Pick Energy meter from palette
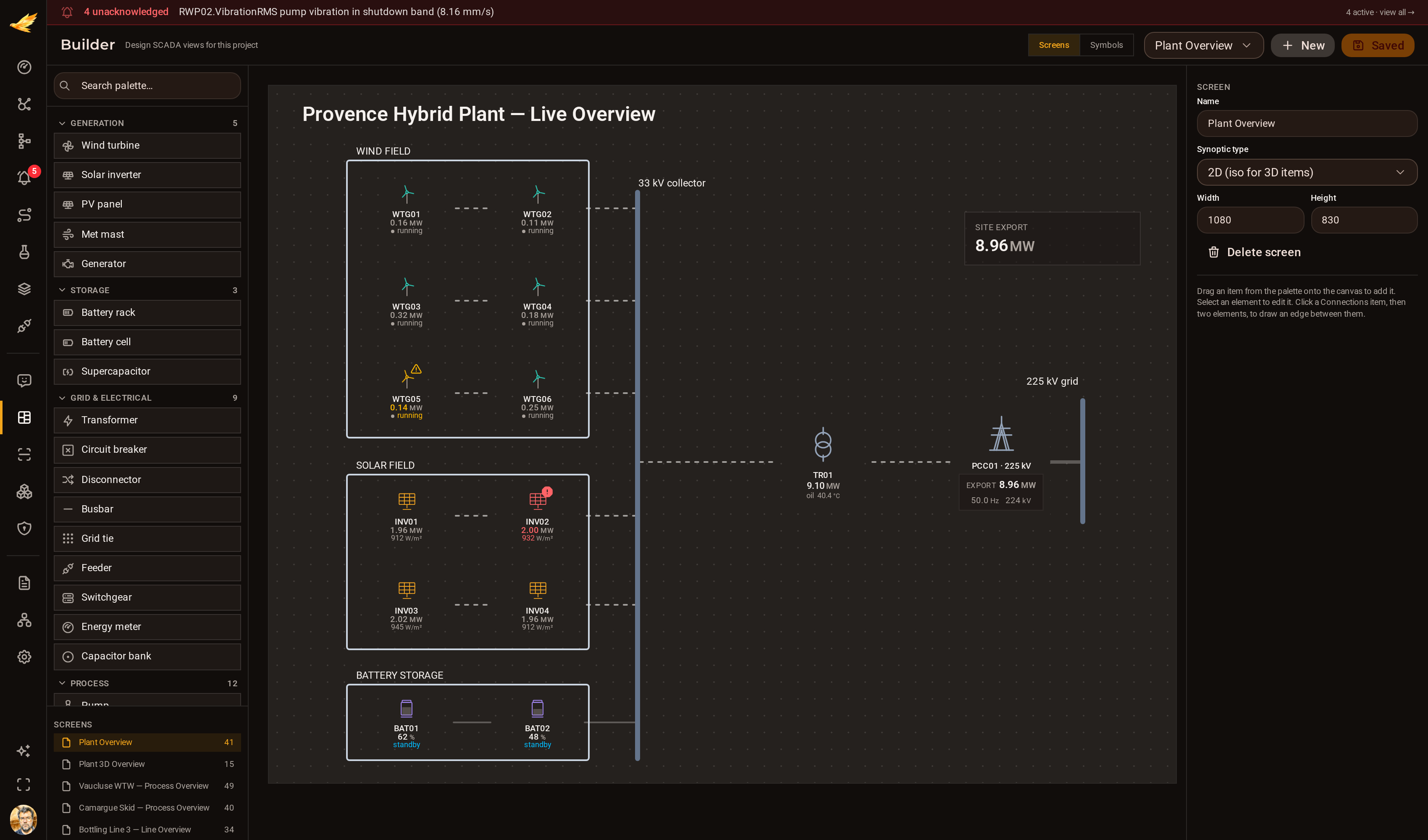This screenshot has height=840, width=1428. click(x=147, y=627)
